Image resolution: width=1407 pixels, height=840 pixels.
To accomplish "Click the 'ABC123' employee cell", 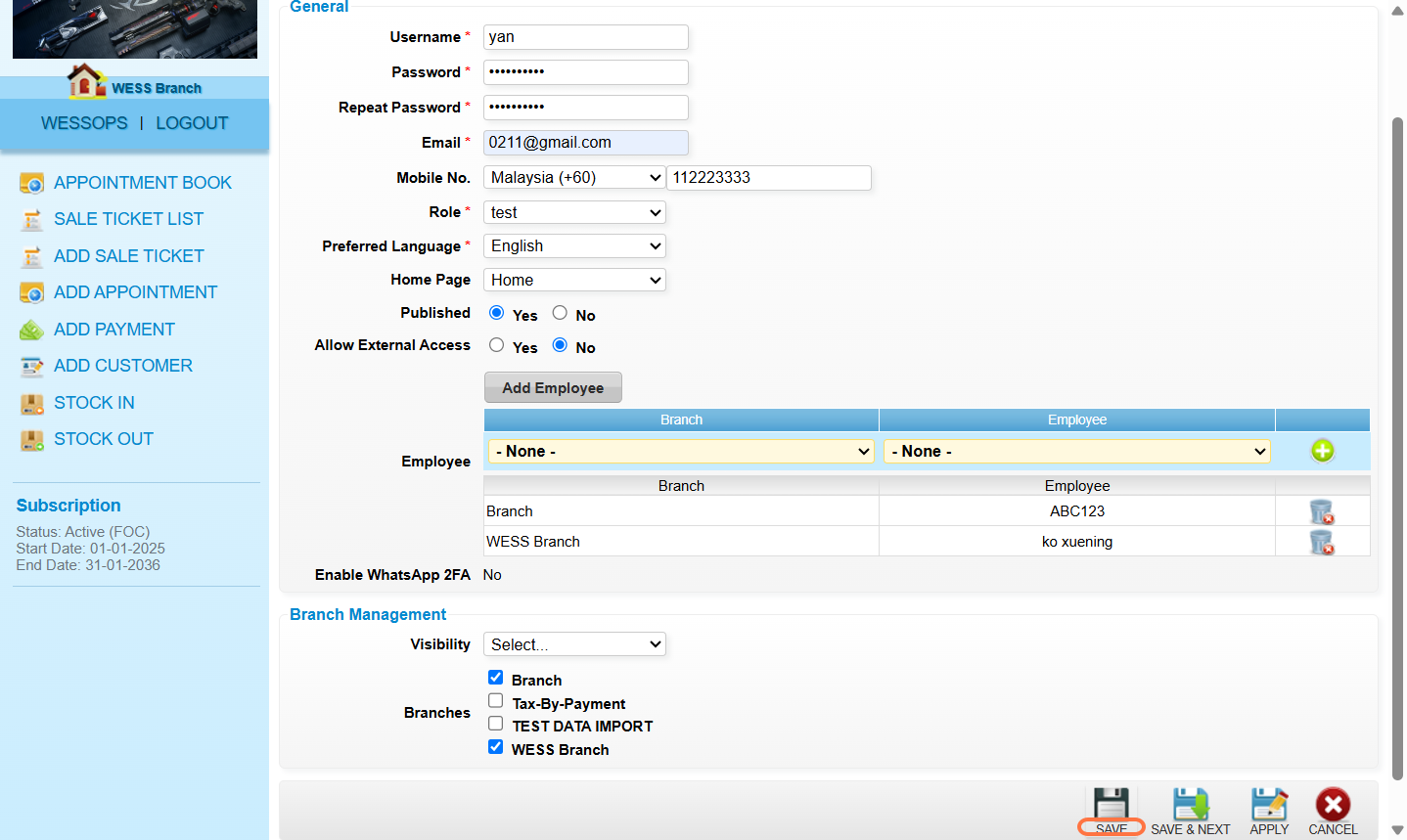I will 1077,511.
